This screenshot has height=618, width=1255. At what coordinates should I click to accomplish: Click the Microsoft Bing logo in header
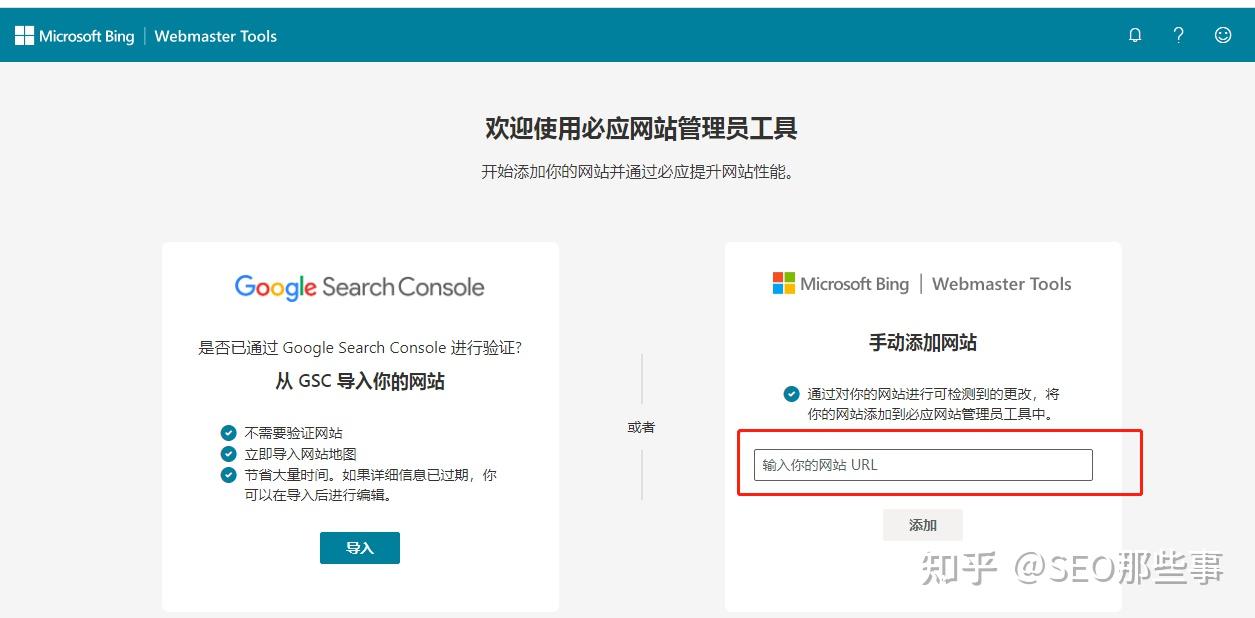[75, 36]
